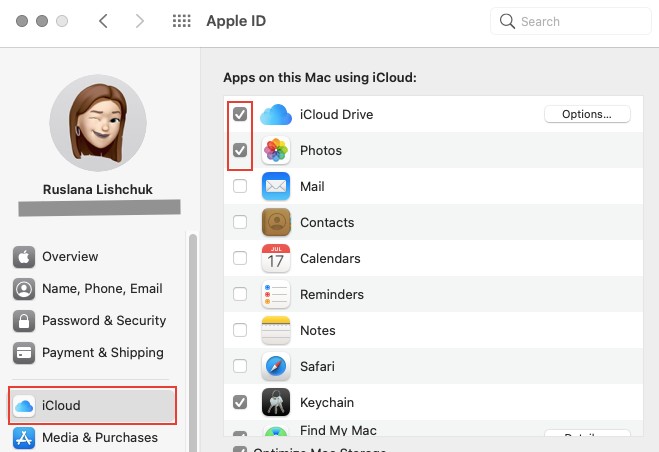This screenshot has width=659, height=452.
Task: Click the Contacts label
Action: (327, 222)
